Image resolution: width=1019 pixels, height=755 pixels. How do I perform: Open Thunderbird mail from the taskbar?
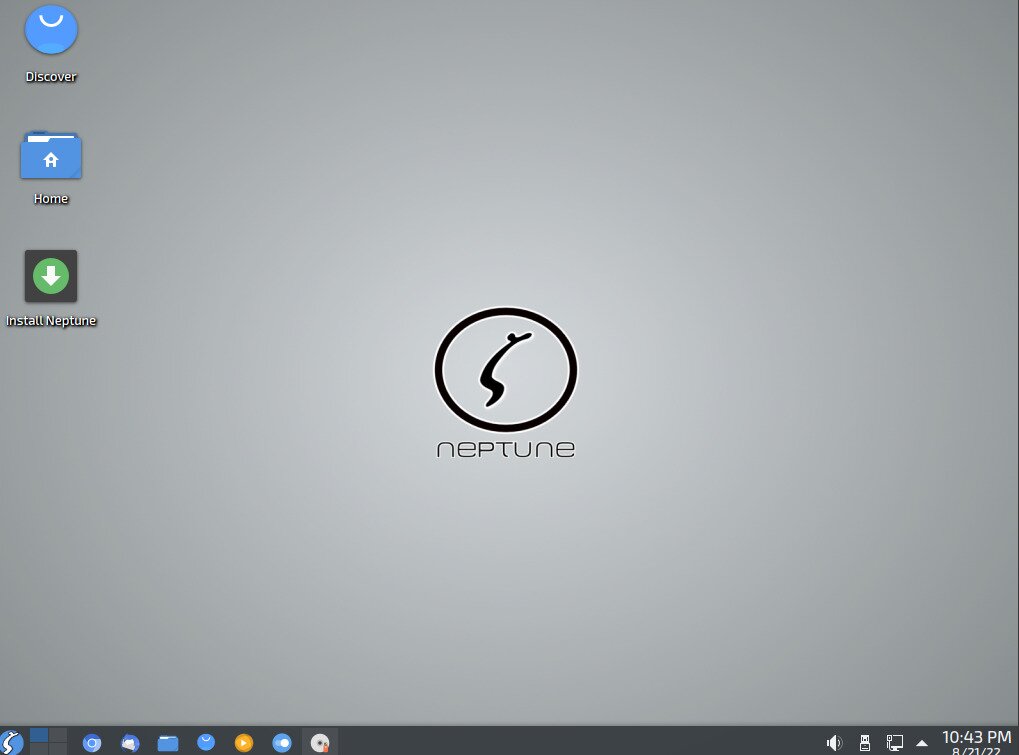130,742
